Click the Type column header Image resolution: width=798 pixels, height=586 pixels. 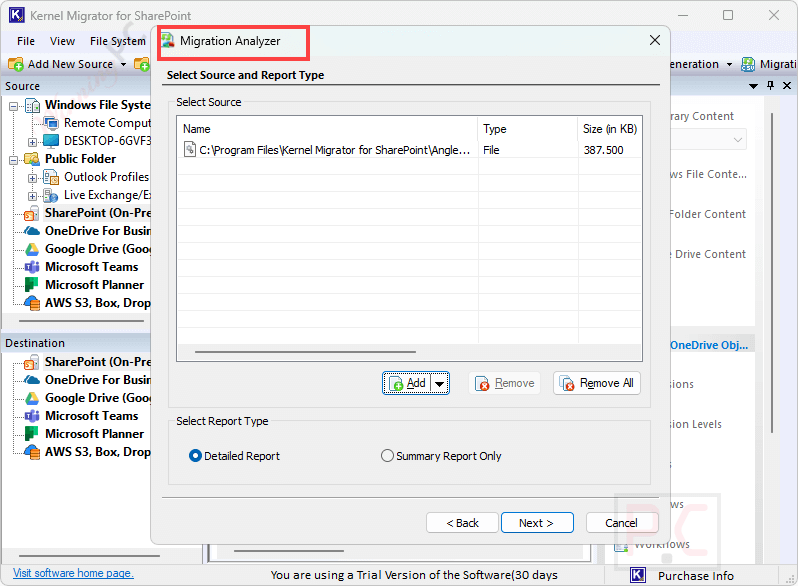click(527, 129)
